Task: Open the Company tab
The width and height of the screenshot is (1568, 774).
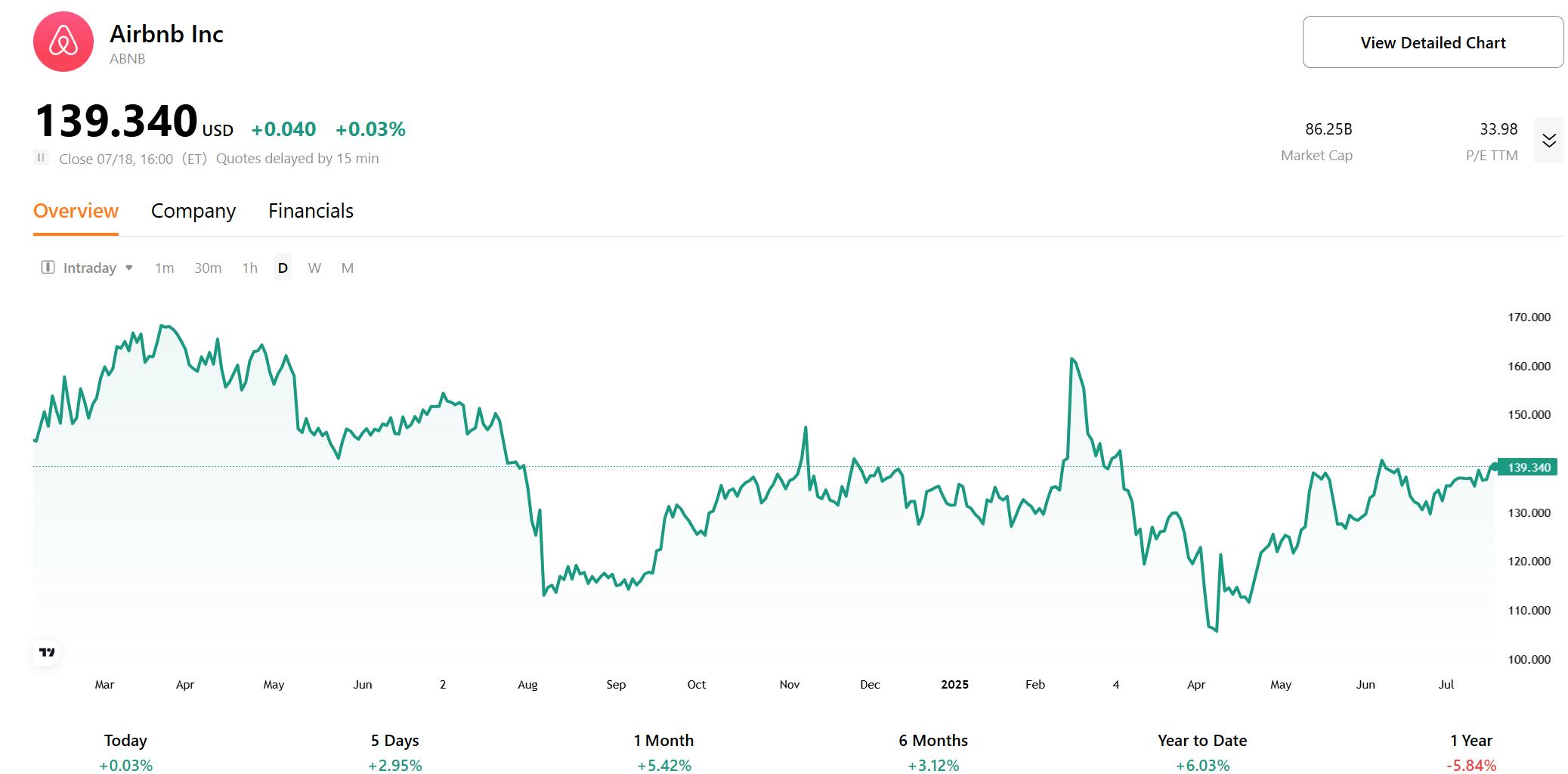Action: [x=193, y=211]
